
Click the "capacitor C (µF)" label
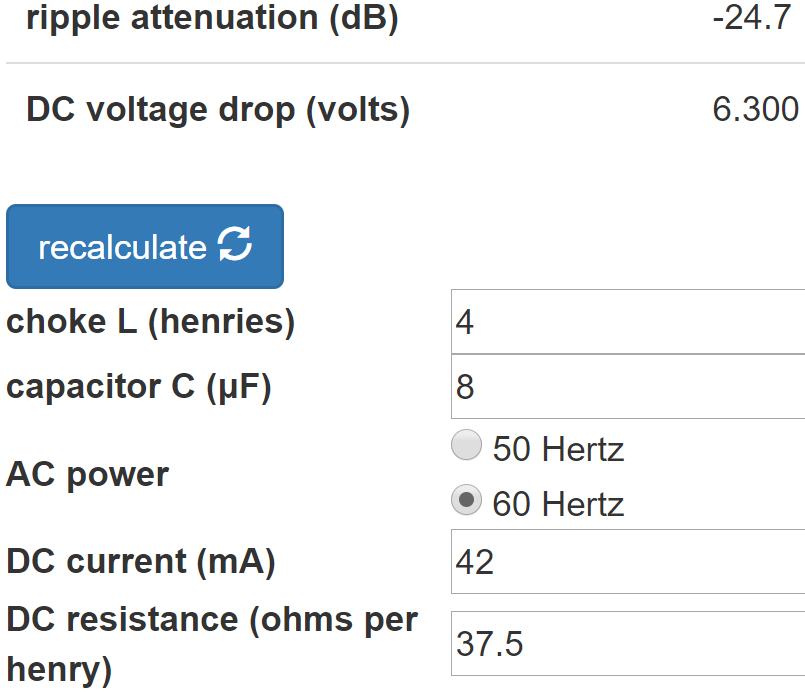coord(139,387)
